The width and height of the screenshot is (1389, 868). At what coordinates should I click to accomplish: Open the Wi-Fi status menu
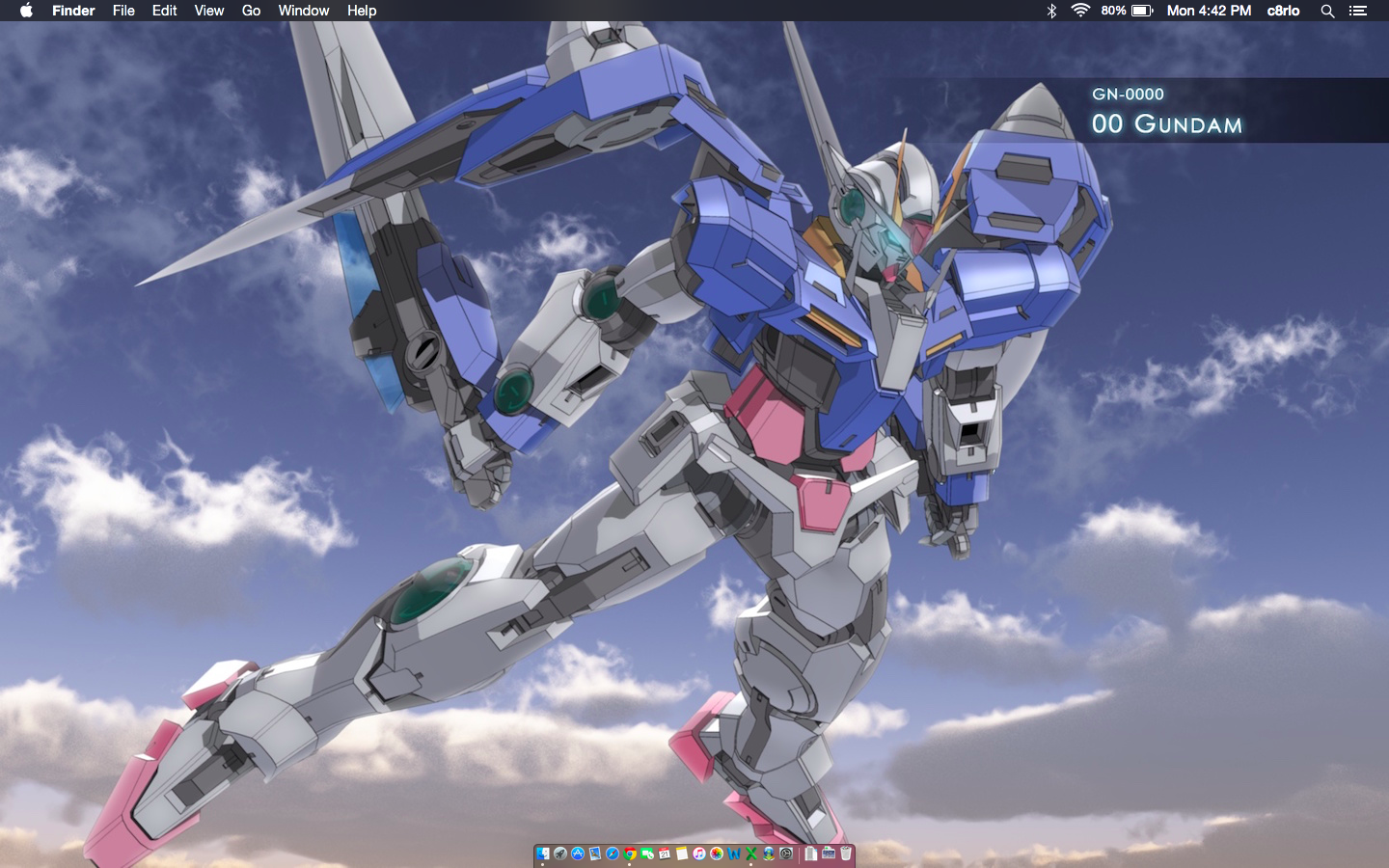1080,11
